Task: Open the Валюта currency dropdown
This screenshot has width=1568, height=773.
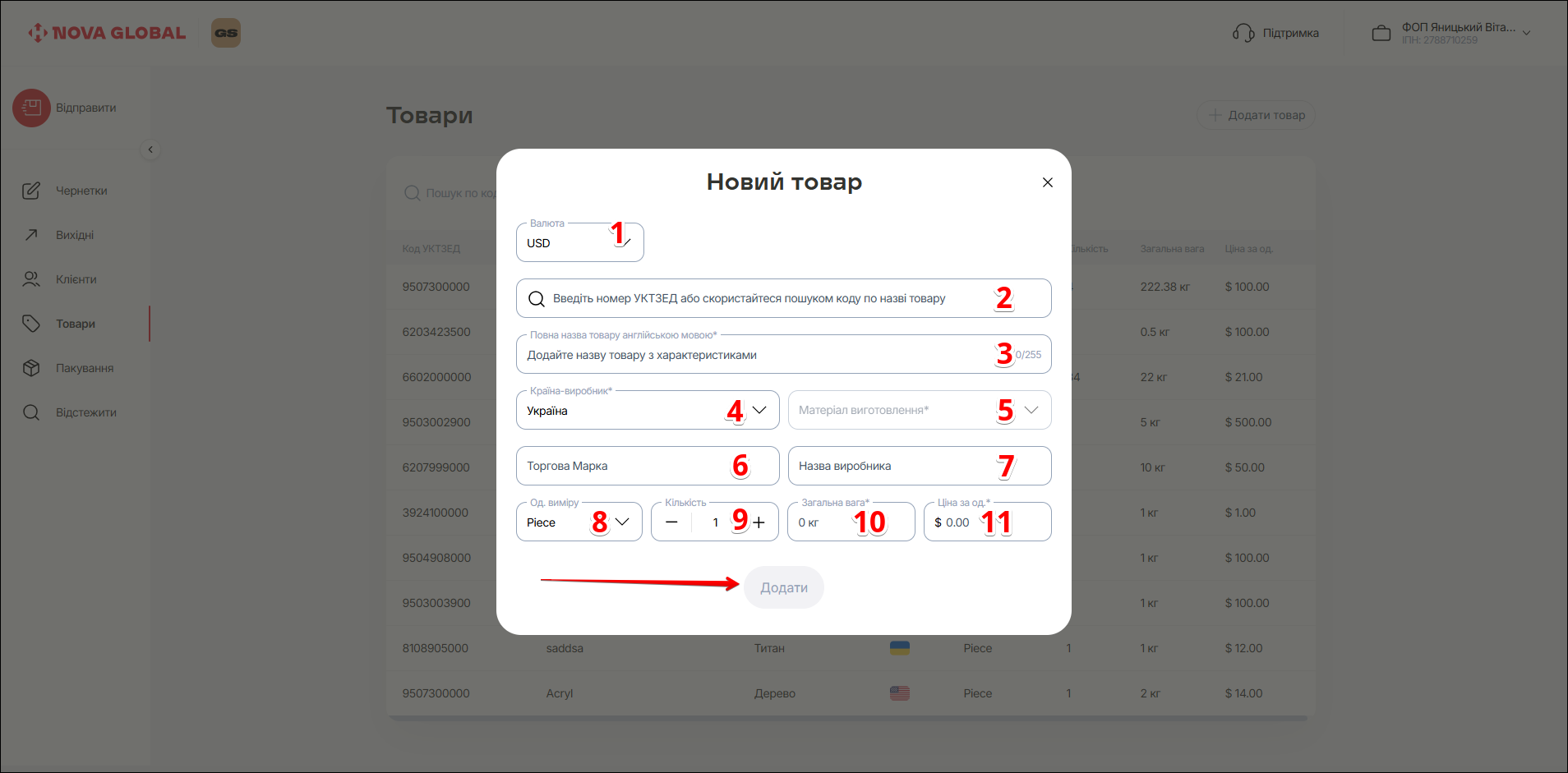Action: click(579, 243)
